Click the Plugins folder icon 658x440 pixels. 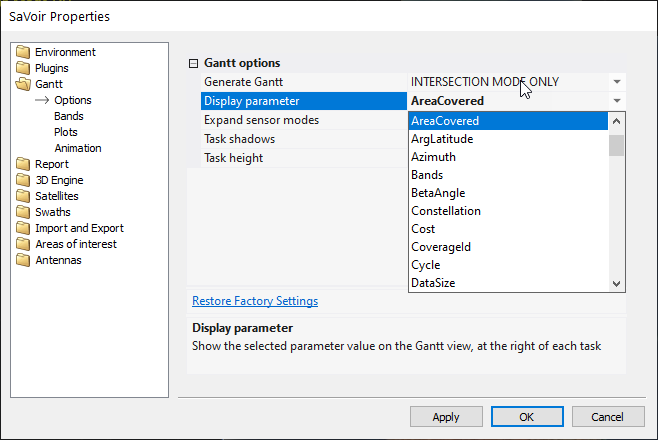pos(24,68)
